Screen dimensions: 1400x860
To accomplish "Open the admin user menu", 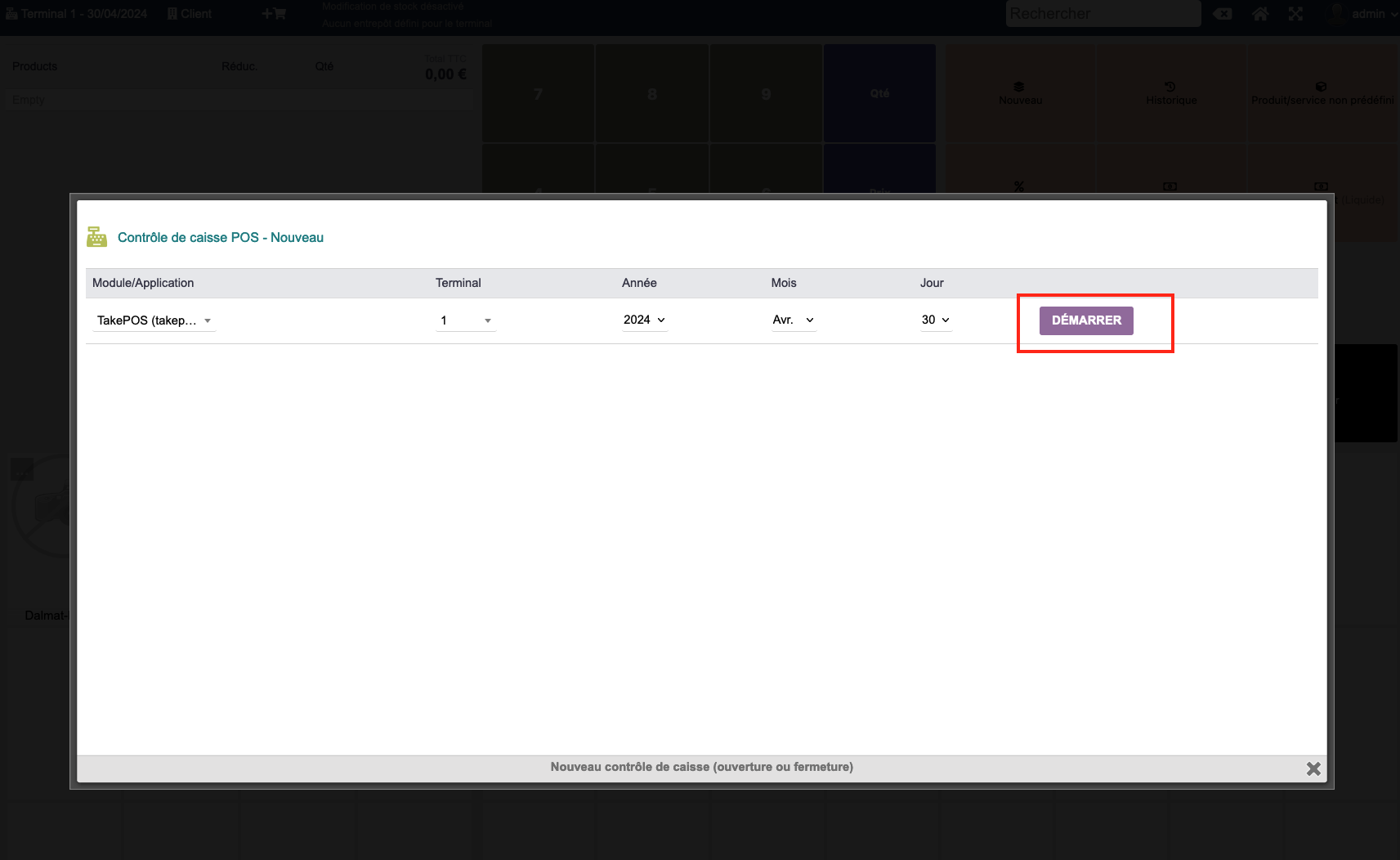I will pyautogui.click(x=1366, y=14).
